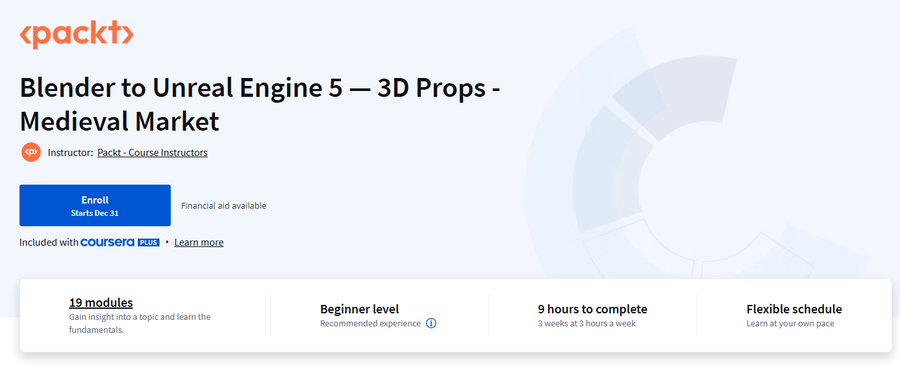Click the Starts Dec 31 text in the button
900x366 pixels.
point(95,213)
